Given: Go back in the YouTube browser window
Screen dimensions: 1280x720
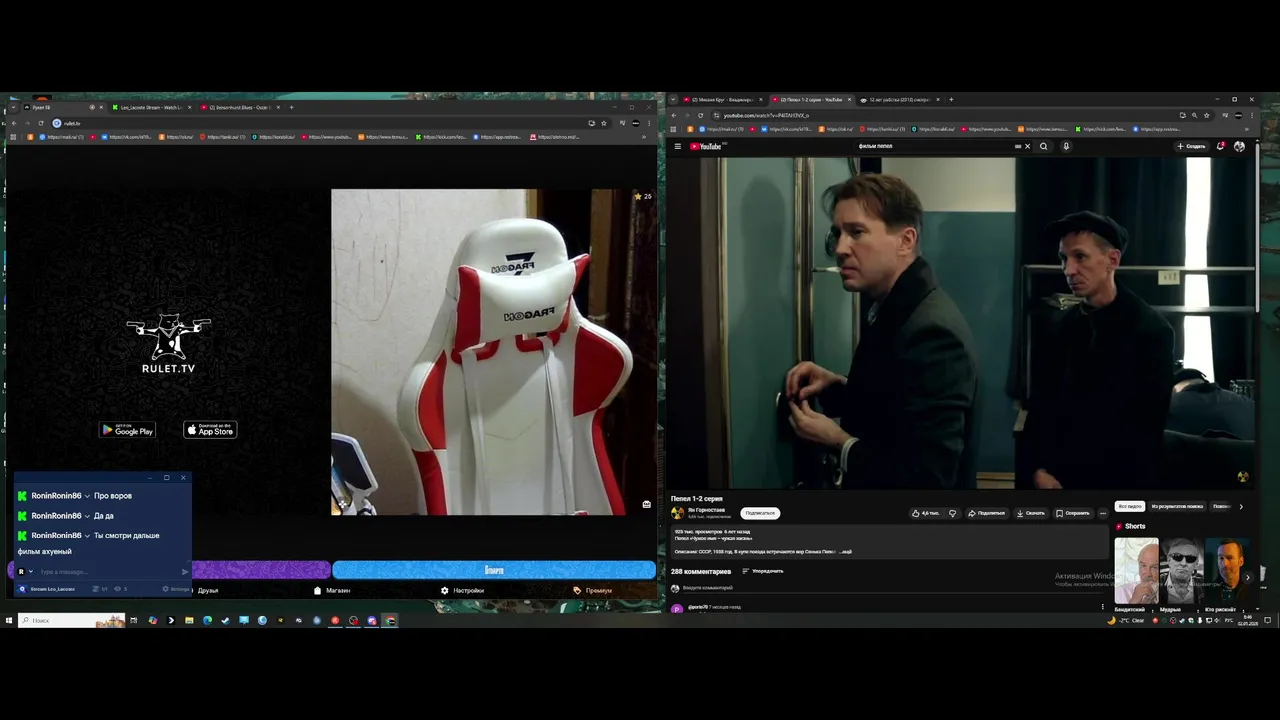Looking at the screenshot, I should click(x=673, y=115).
